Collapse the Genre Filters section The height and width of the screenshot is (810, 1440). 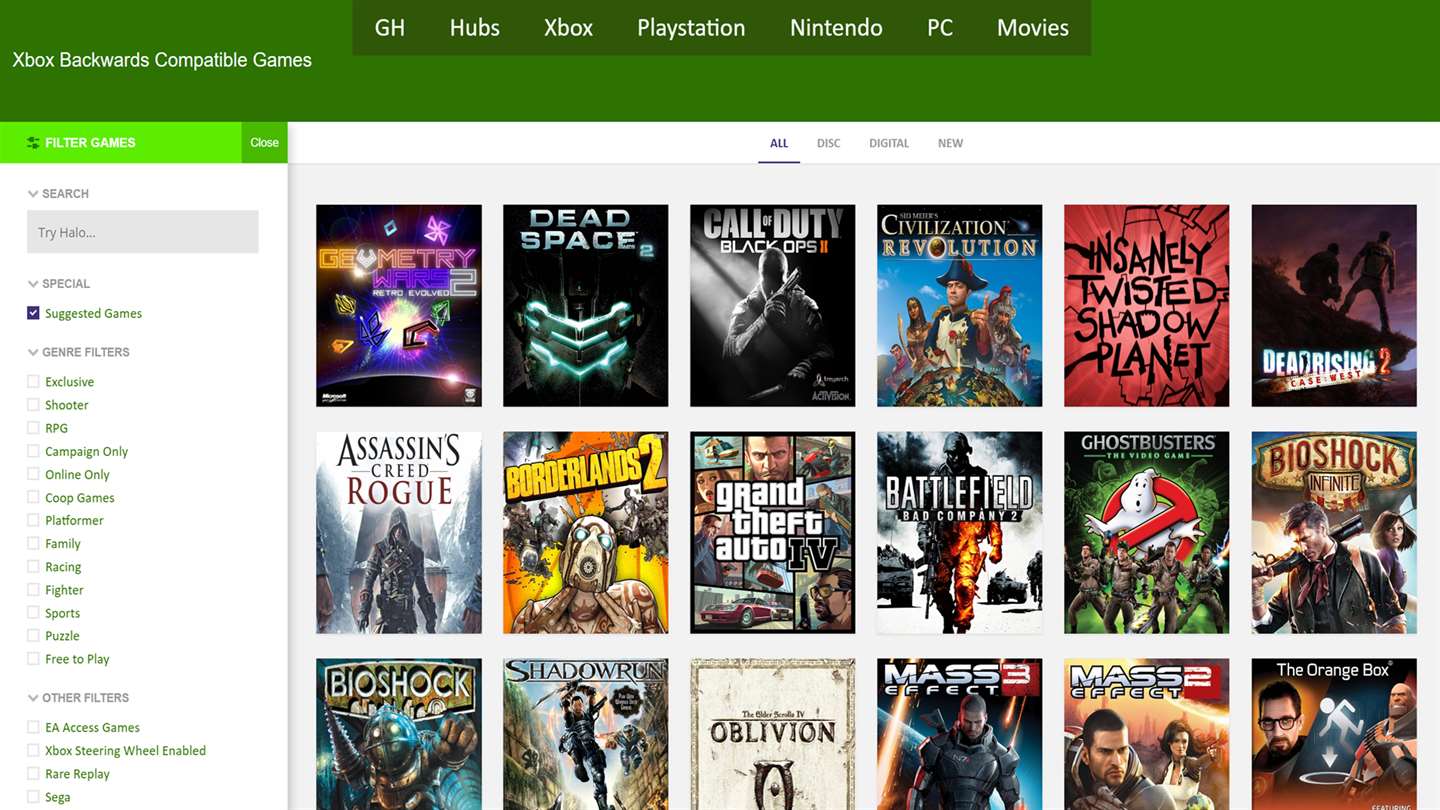pos(33,352)
